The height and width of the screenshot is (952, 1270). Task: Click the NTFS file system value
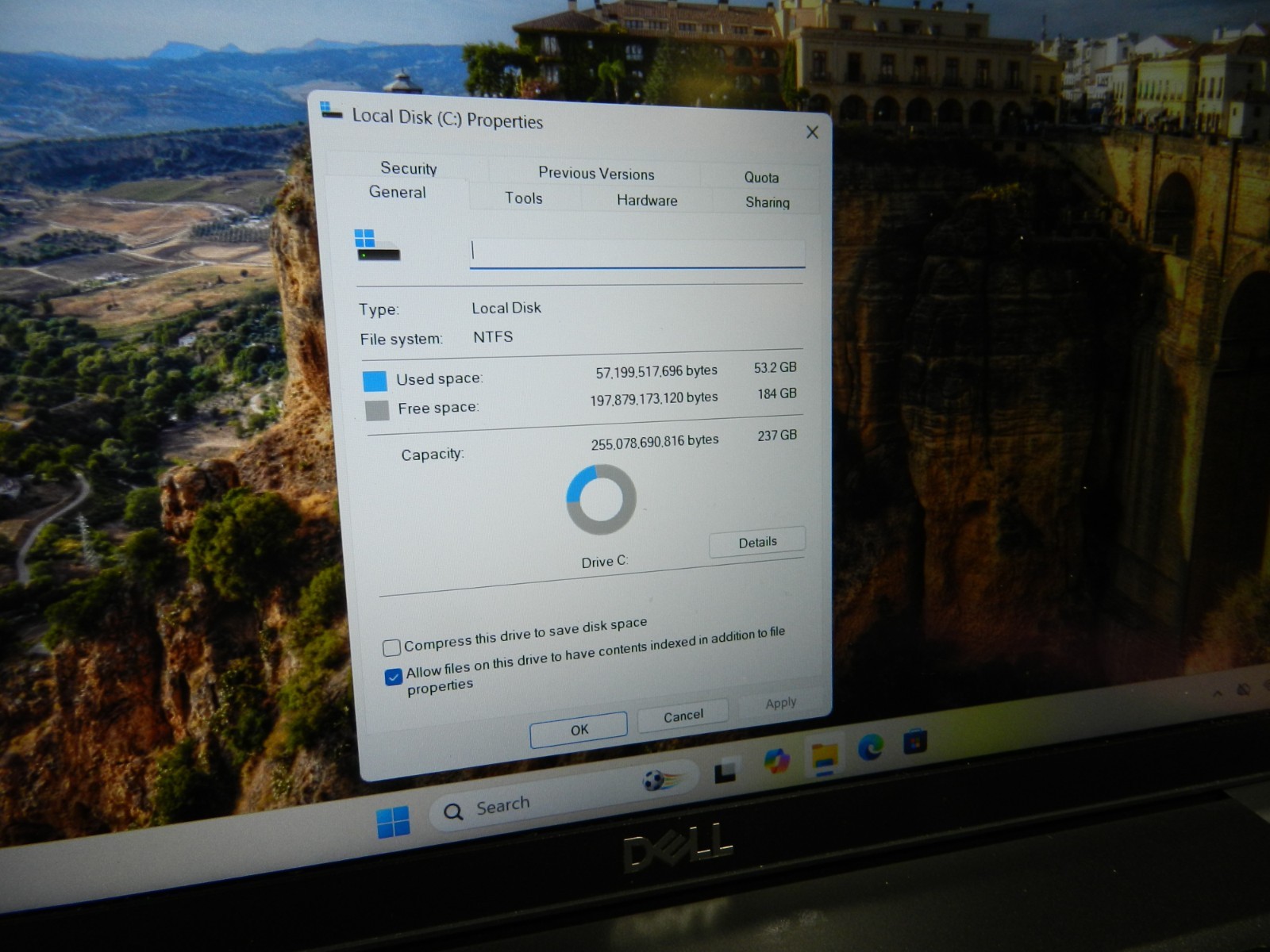(x=493, y=337)
